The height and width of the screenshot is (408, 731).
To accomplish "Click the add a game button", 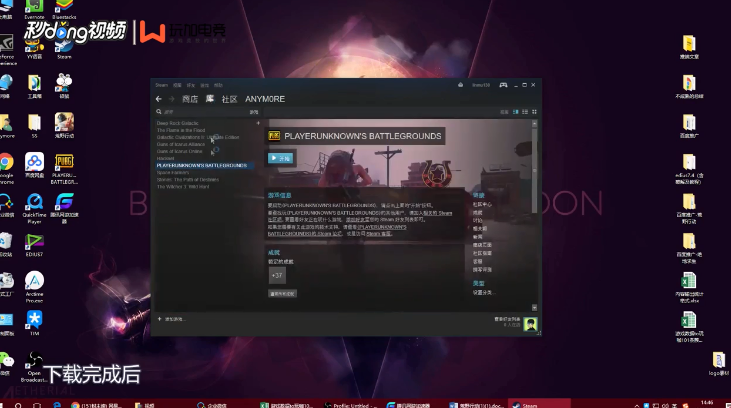I will (x=171, y=319).
